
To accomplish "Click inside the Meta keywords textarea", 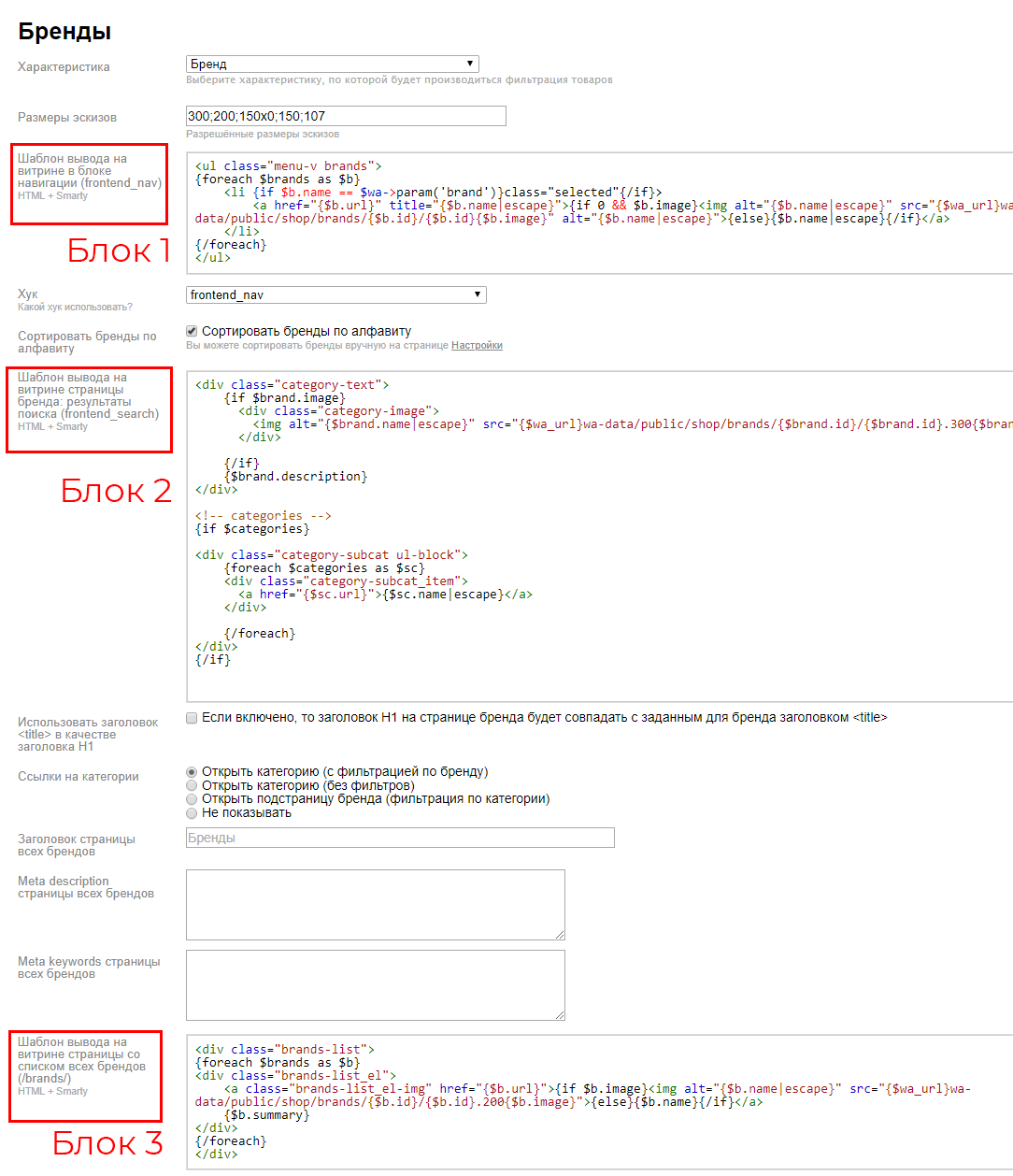I will click(x=375, y=984).
